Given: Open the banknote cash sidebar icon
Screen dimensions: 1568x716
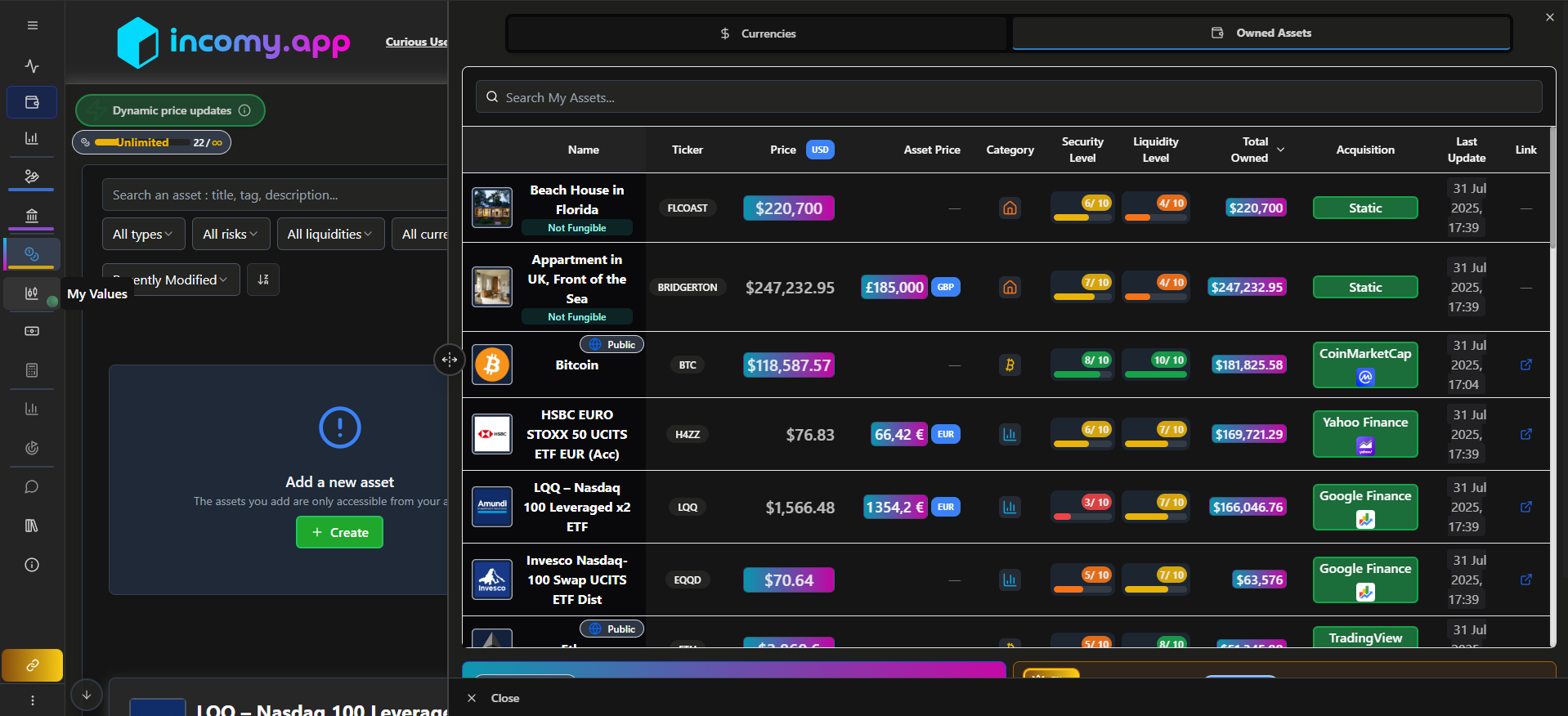Looking at the screenshot, I should [32, 331].
